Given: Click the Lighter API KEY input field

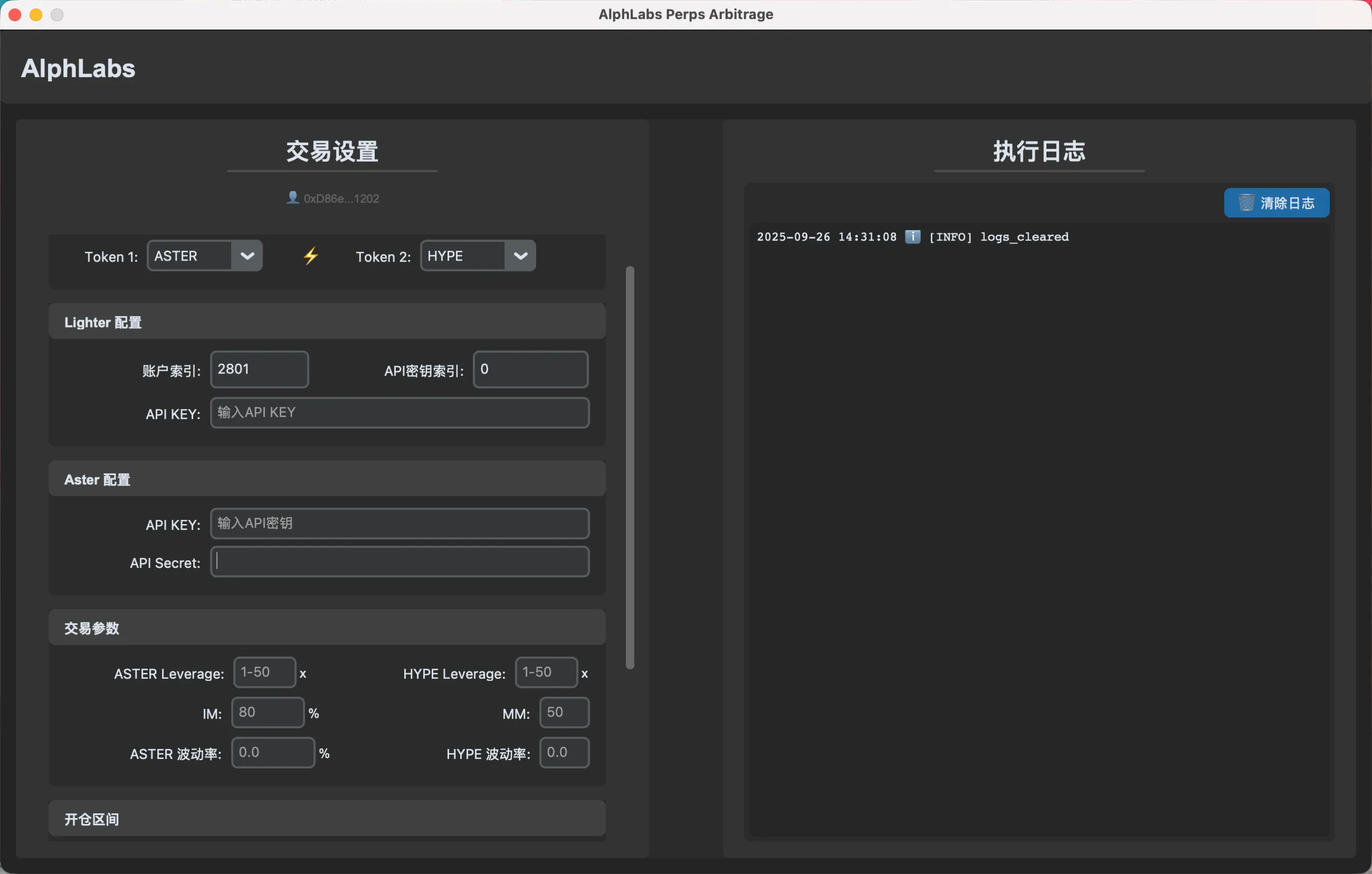Looking at the screenshot, I should 399,413.
